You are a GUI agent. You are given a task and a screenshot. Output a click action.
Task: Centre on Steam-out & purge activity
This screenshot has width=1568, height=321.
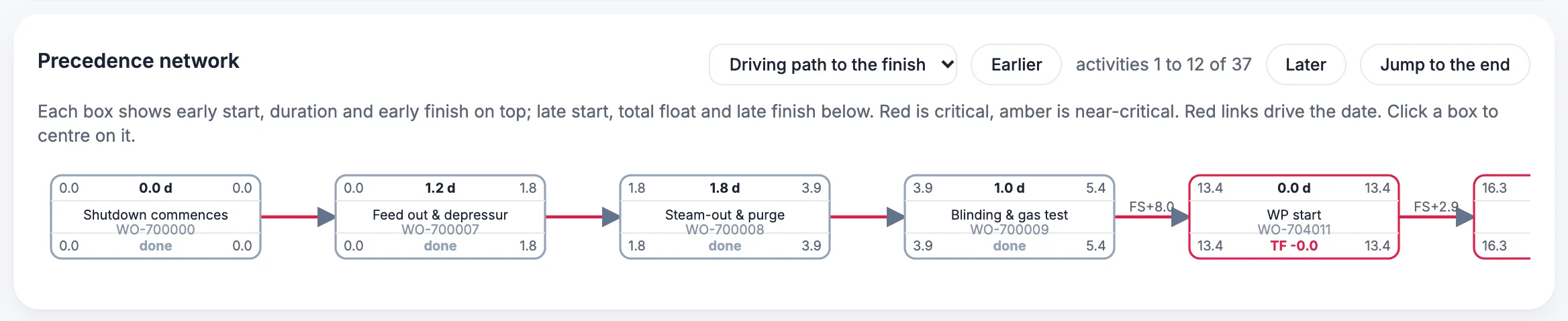(725, 217)
